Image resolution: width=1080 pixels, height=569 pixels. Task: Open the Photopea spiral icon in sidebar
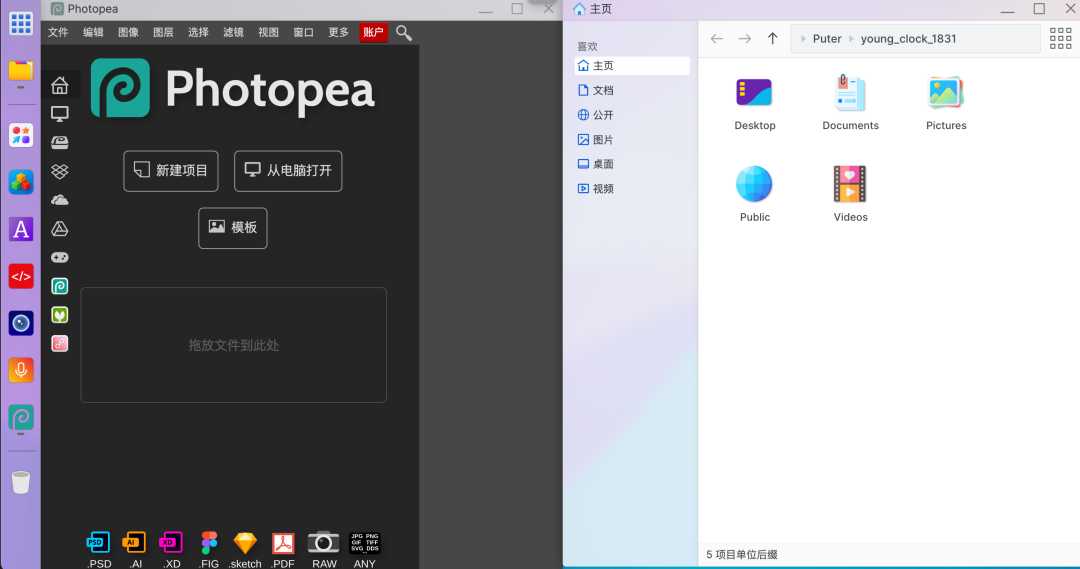tap(60, 286)
